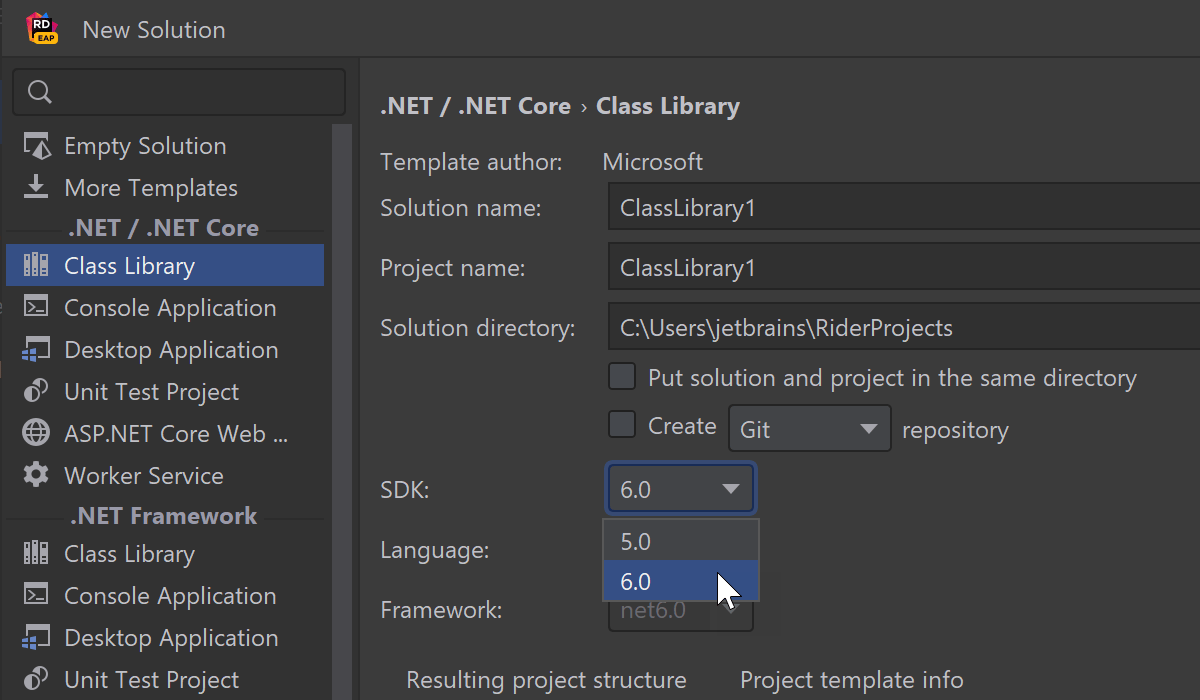Click the More Templates download icon
The image size is (1200, 700).
(36, 188)
